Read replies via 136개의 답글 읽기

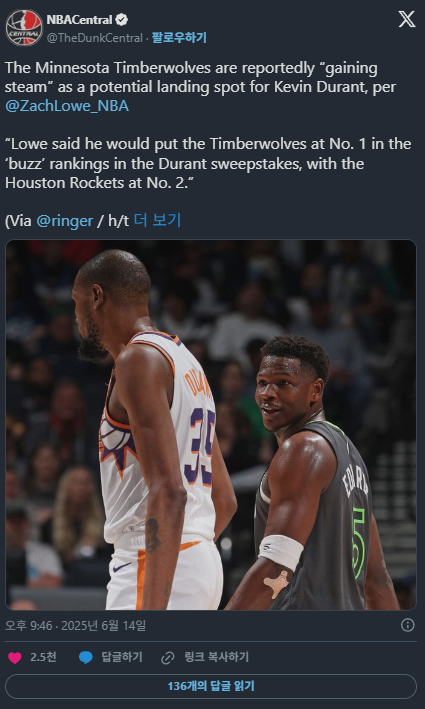[211, 686]
